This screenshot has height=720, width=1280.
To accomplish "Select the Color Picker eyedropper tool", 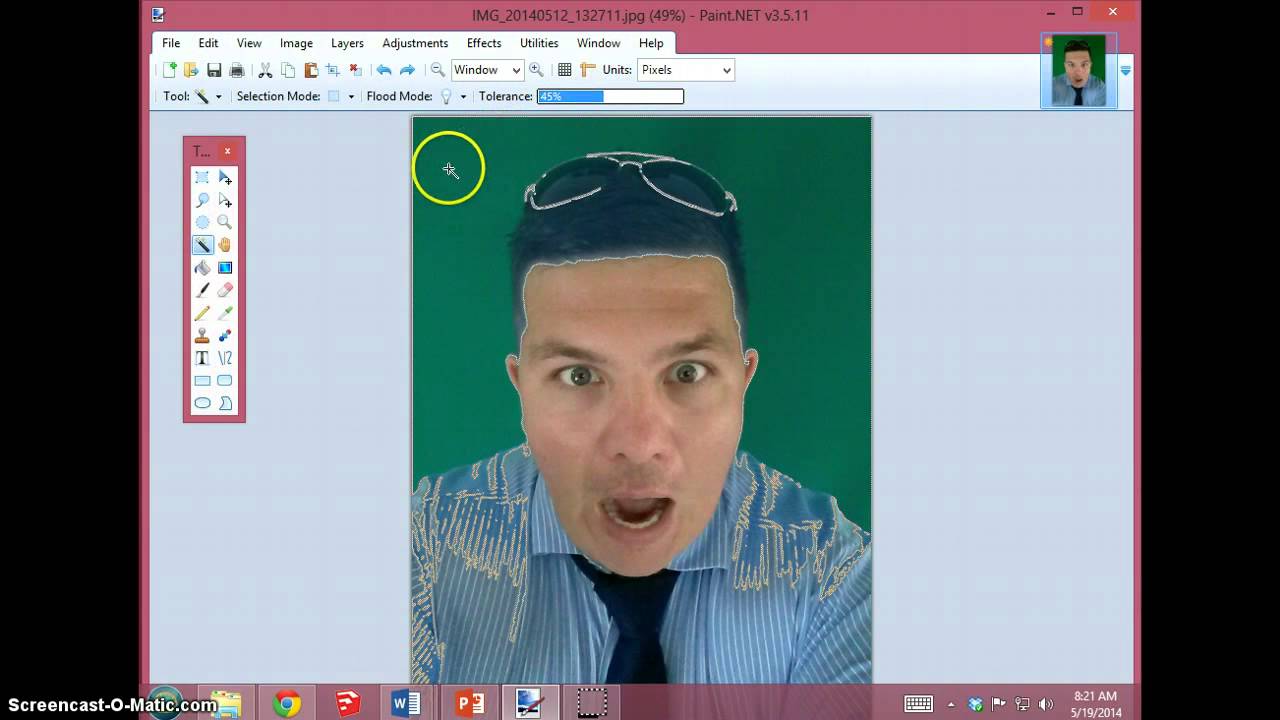I will tap(225, 313).
